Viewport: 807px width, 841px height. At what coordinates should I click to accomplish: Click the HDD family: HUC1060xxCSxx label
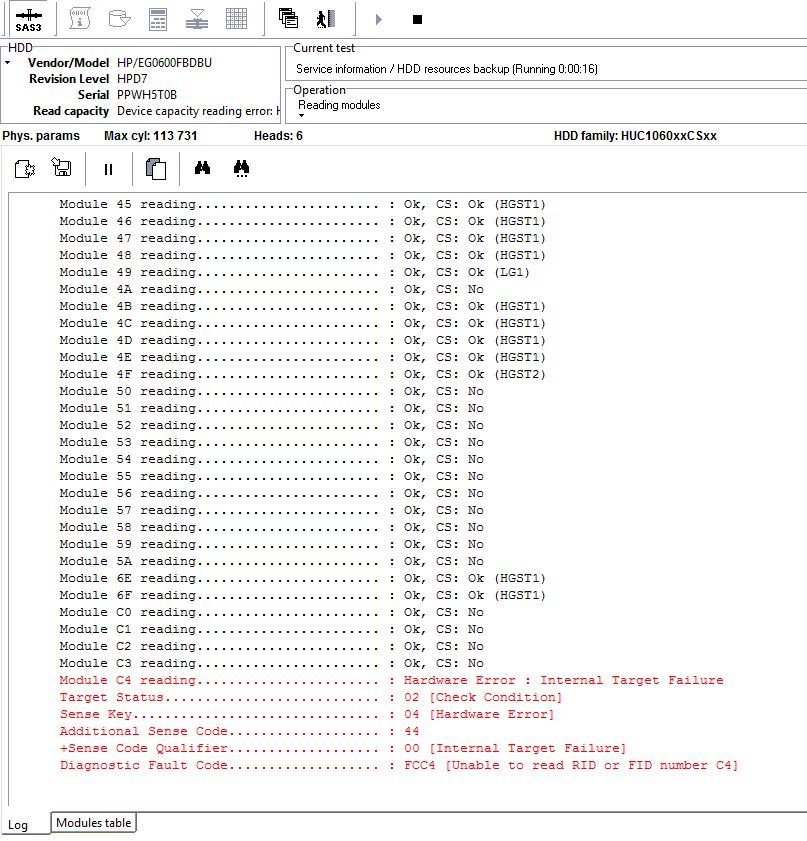pyautogui.click(x=635, y=136)
